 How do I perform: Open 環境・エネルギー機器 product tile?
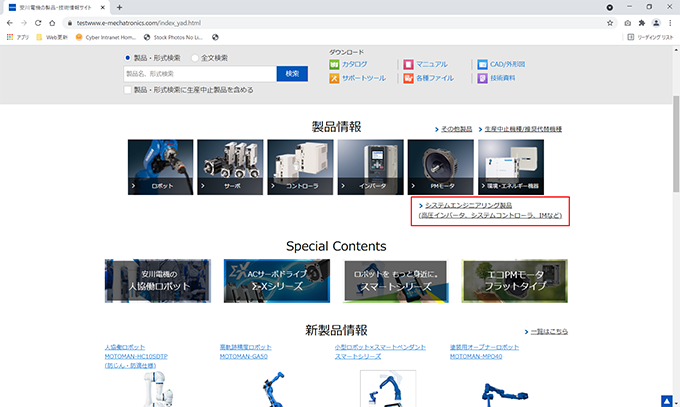511,167
